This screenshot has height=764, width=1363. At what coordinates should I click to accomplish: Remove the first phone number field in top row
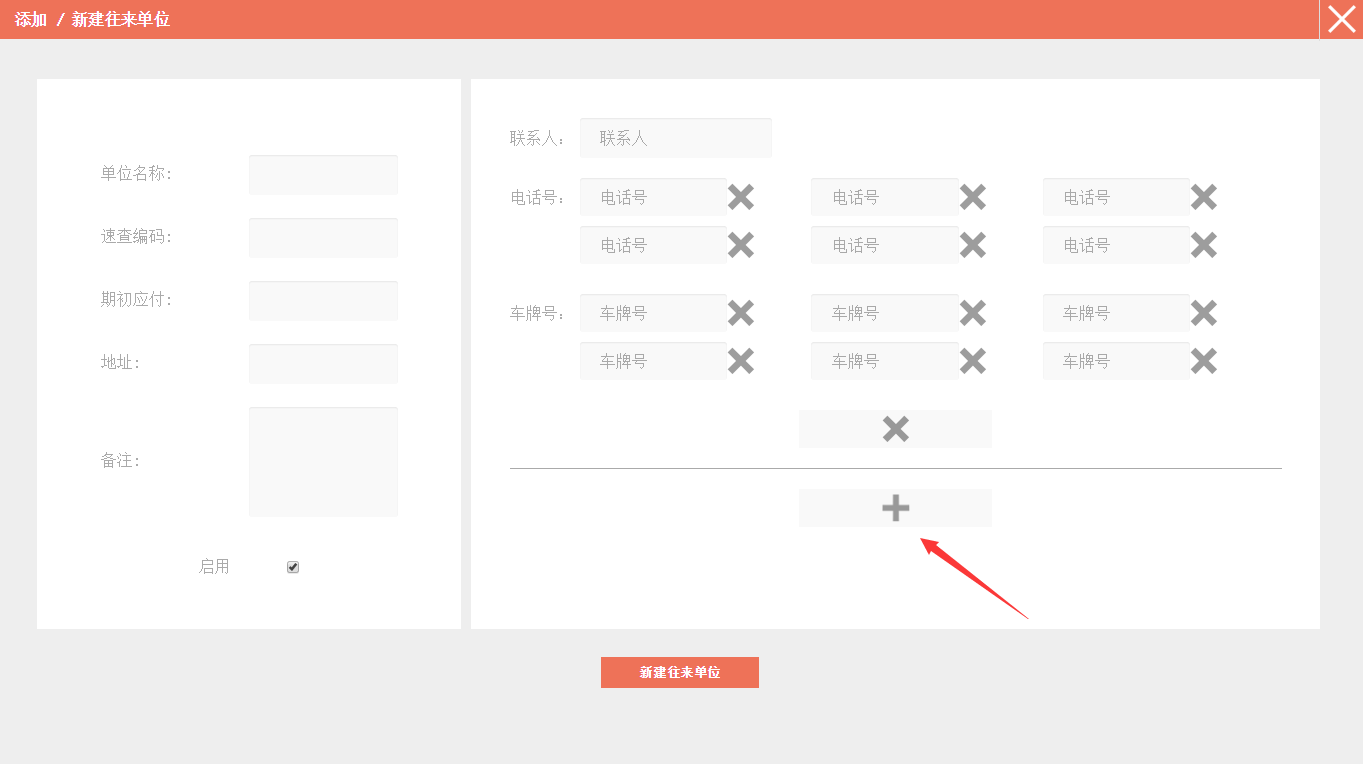pyautogui.click(x=741, y=197)
